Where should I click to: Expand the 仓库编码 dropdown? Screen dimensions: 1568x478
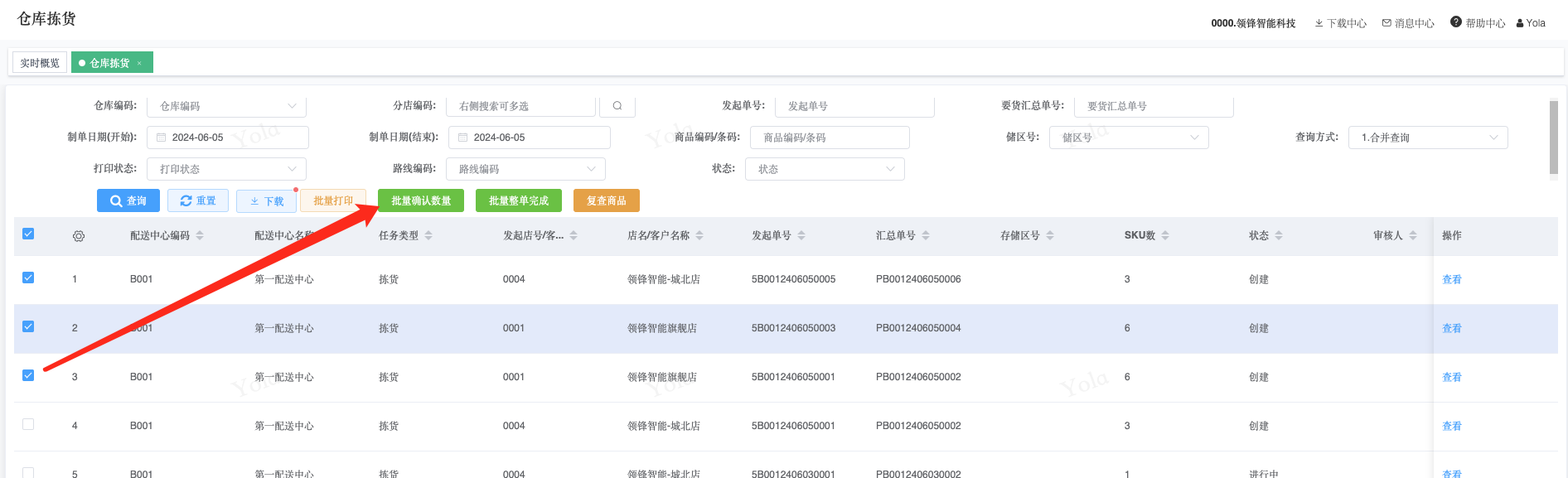tap(292, 106)
